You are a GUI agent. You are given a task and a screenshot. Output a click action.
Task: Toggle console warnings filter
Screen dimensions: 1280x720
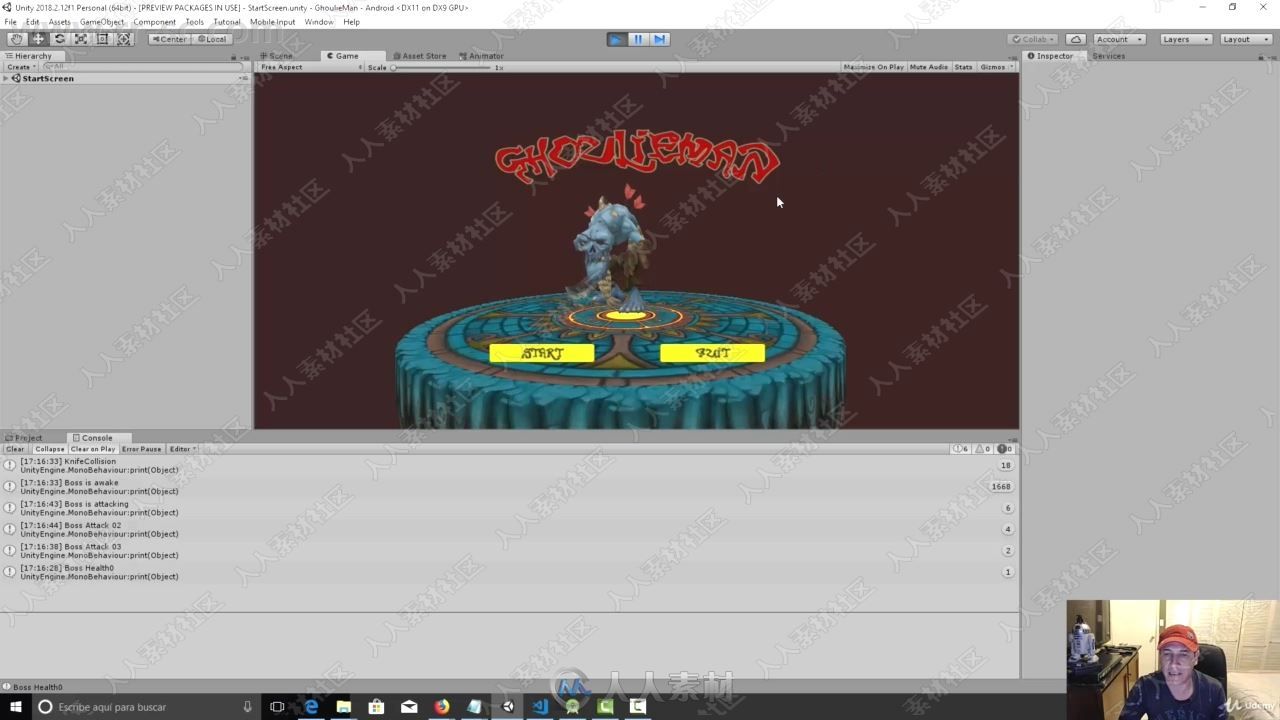(984, 449)
